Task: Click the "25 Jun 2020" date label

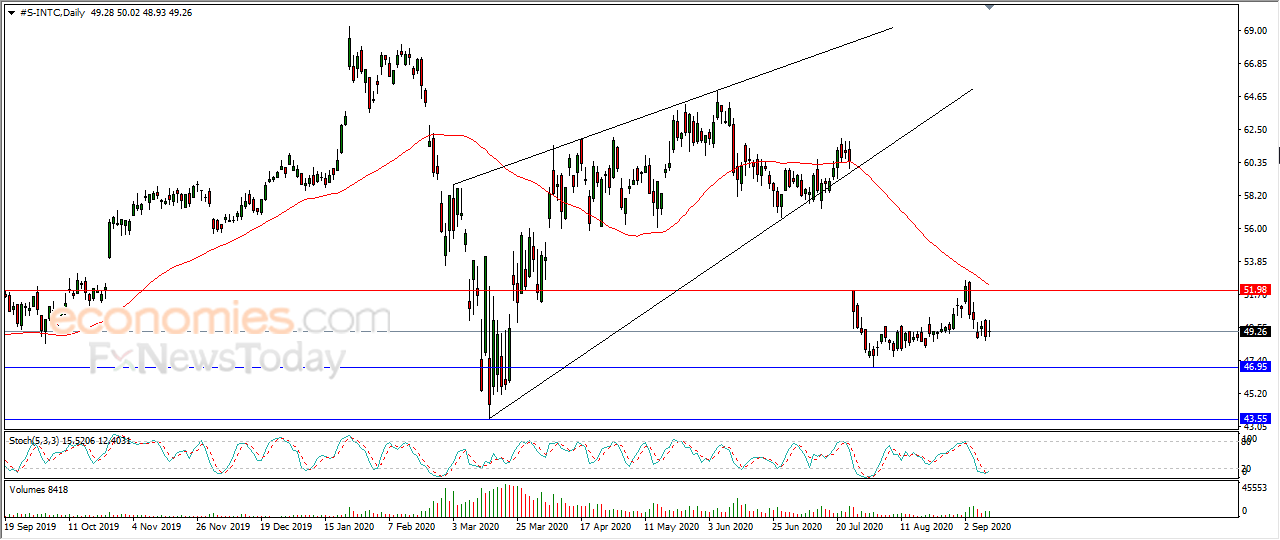Action: click(799, 525)
